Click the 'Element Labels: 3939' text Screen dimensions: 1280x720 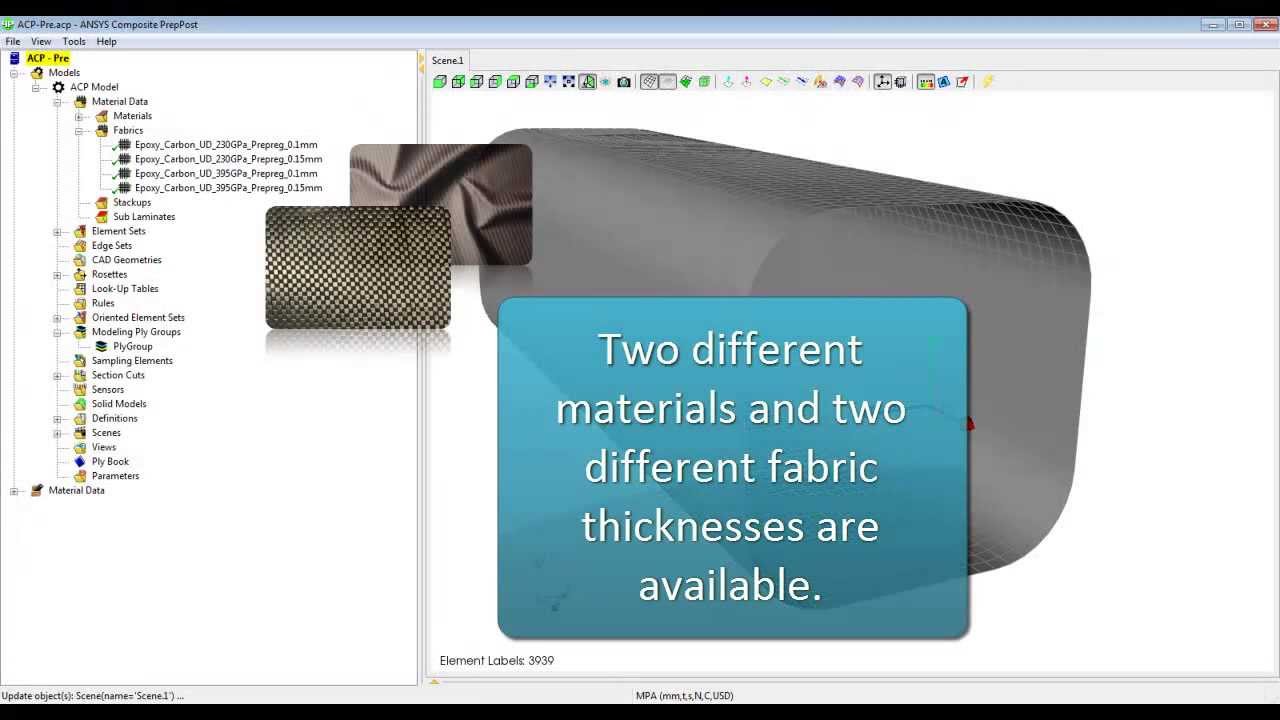coord(497,661)
